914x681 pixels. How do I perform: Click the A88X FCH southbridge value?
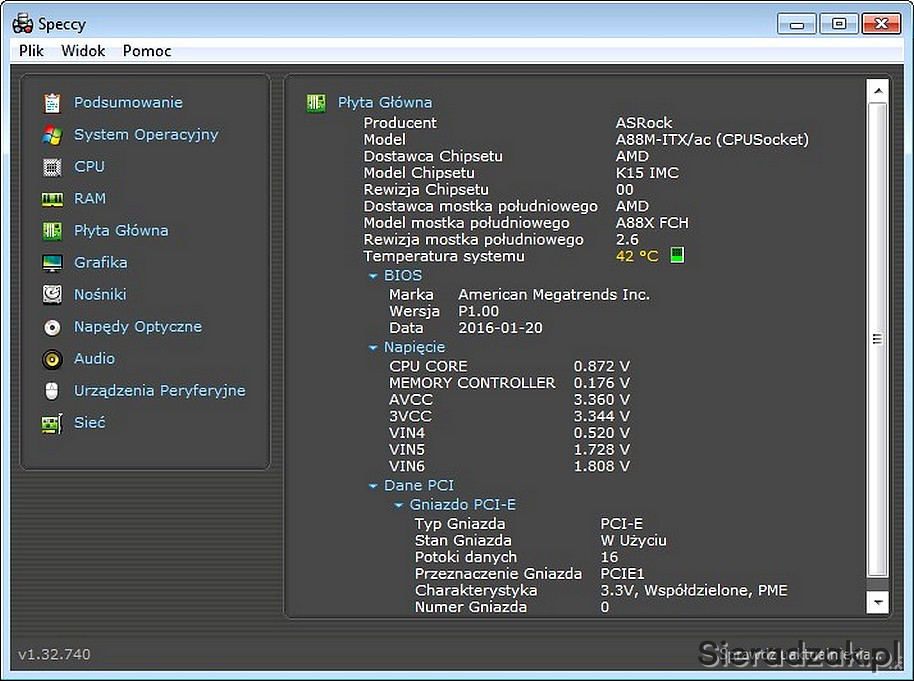[x=652, y=223]
